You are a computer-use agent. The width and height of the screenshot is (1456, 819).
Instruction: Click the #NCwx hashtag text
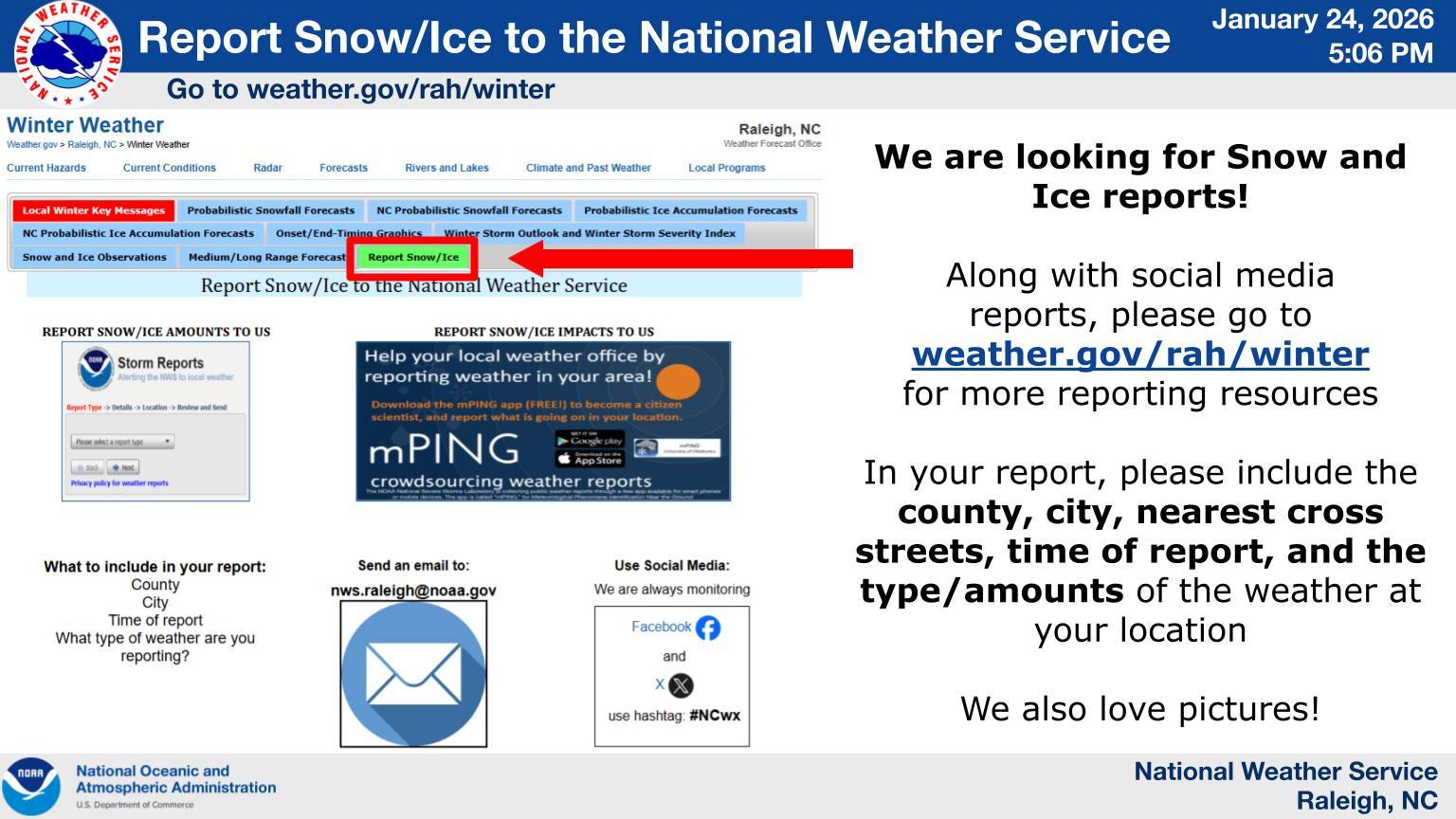tap(715, 716)
